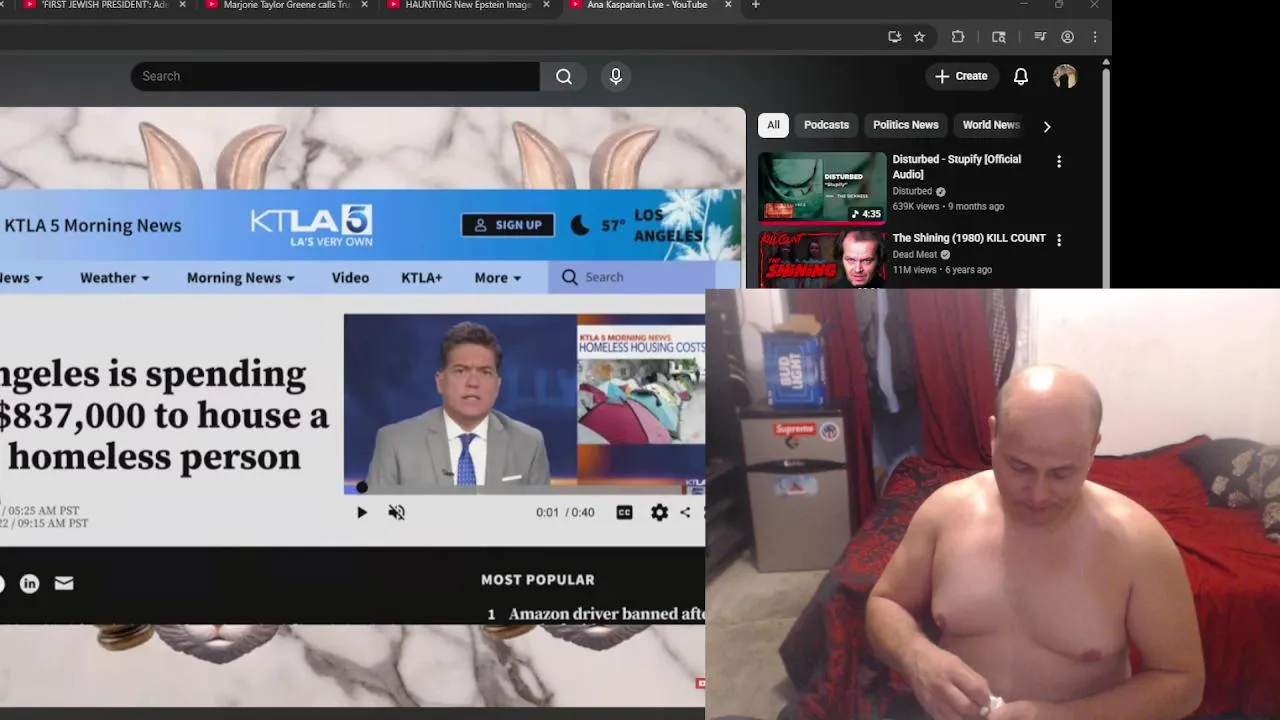Share the KTLA video via share icon
The image size is (1280, 720).
(685, 512)
